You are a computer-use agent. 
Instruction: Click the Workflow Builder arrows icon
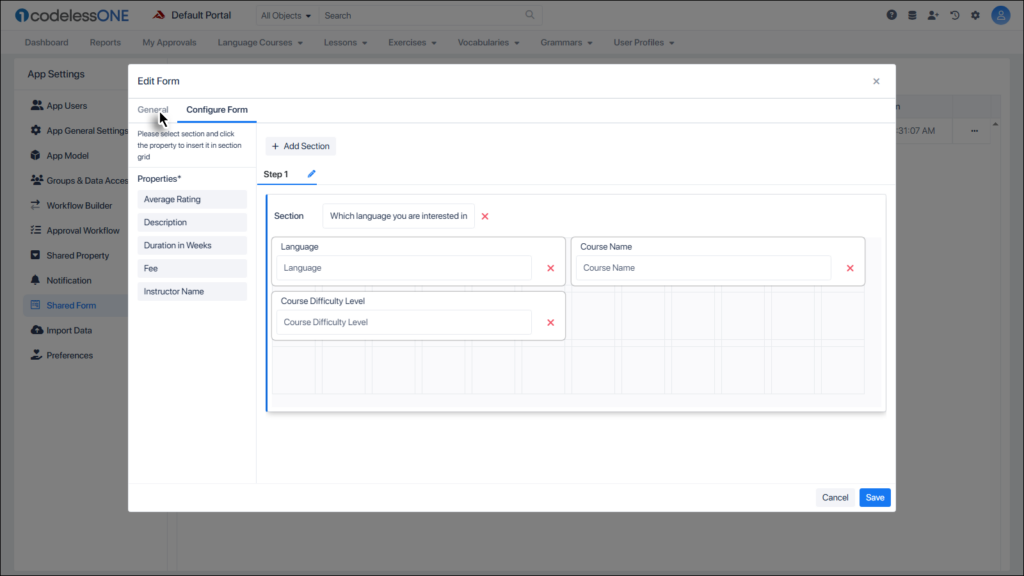(x=35, y=205)
